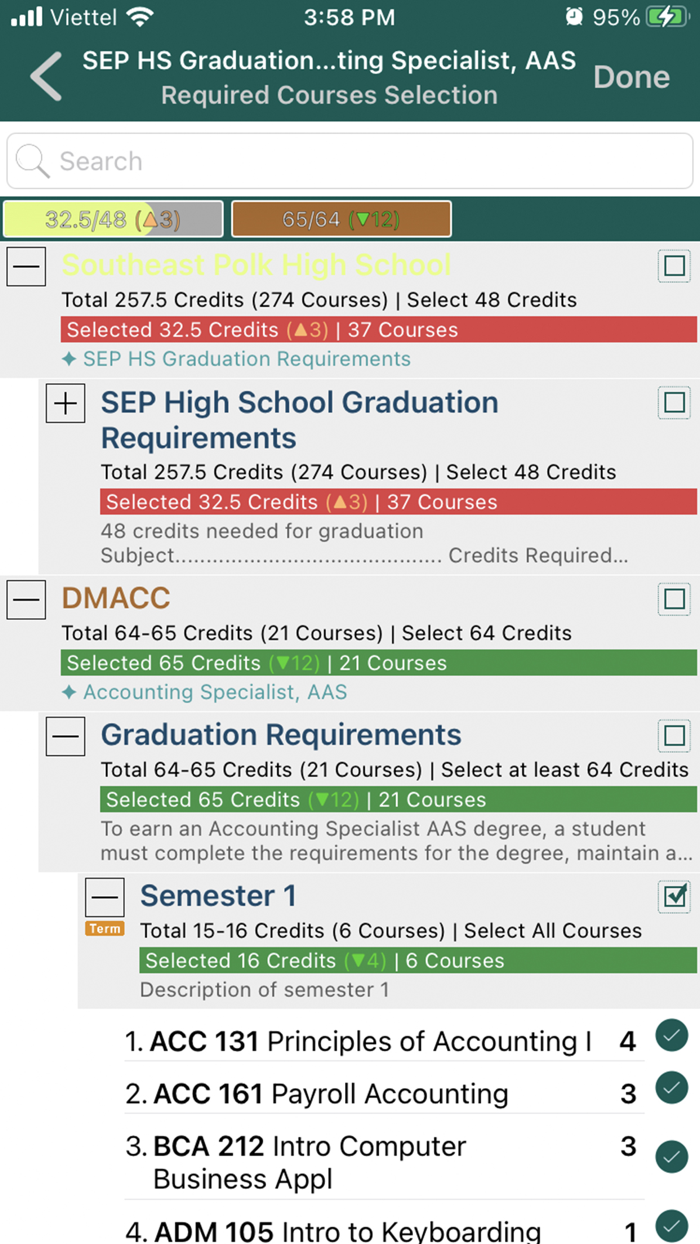Tap the checkmark circle for BCA 212
The height and width of the screenshot is (1244, 700).
click(671, 1157)
